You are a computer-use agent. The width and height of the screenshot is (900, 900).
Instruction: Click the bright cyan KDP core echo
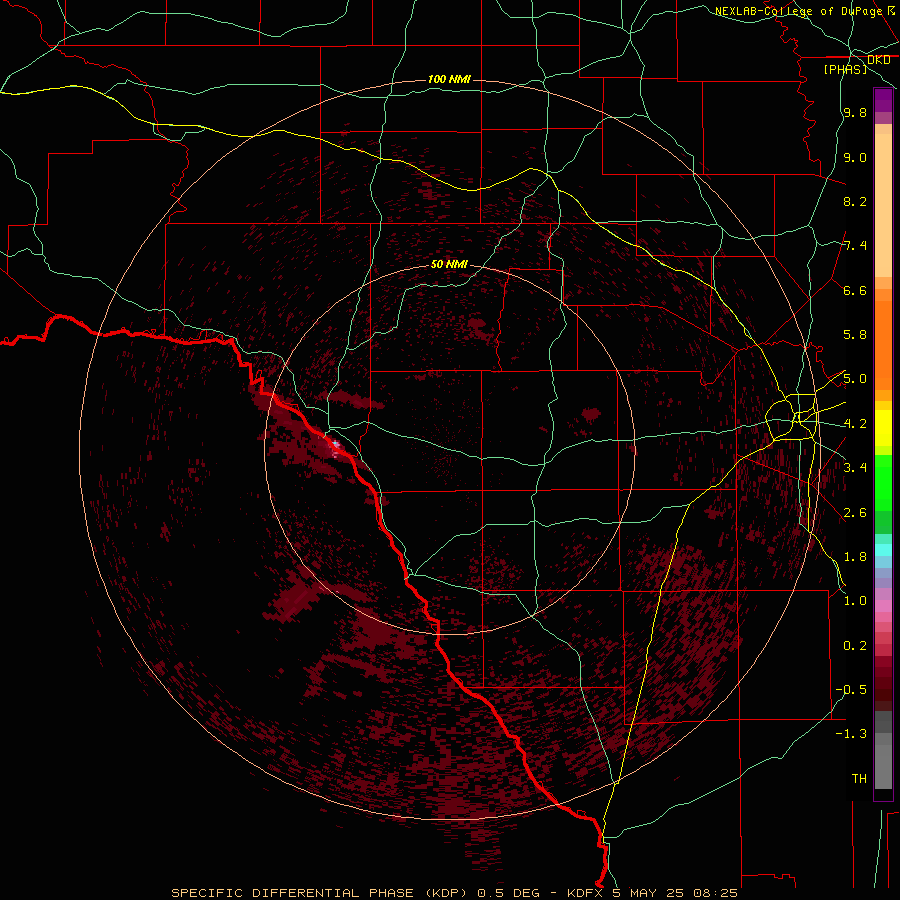point(335,444)
